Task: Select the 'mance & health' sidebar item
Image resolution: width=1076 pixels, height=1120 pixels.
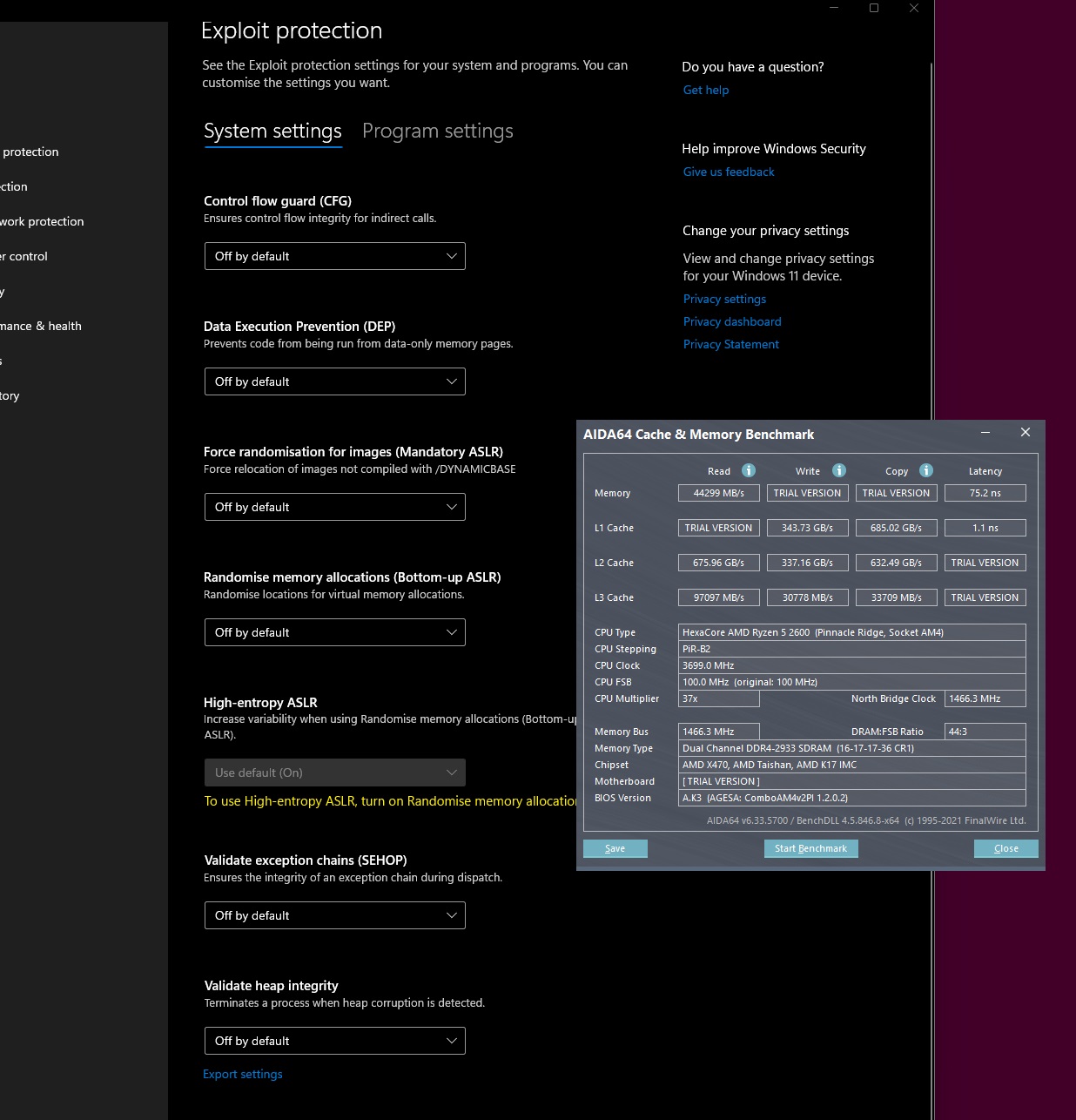Action: point(41,326)
